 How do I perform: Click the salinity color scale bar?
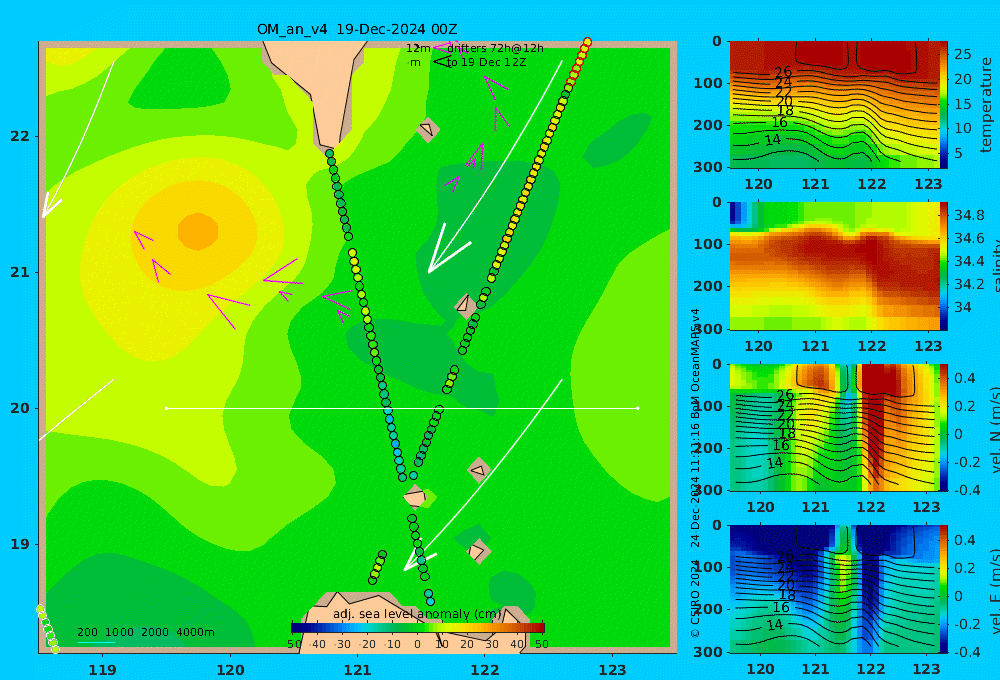coord(944,266)
